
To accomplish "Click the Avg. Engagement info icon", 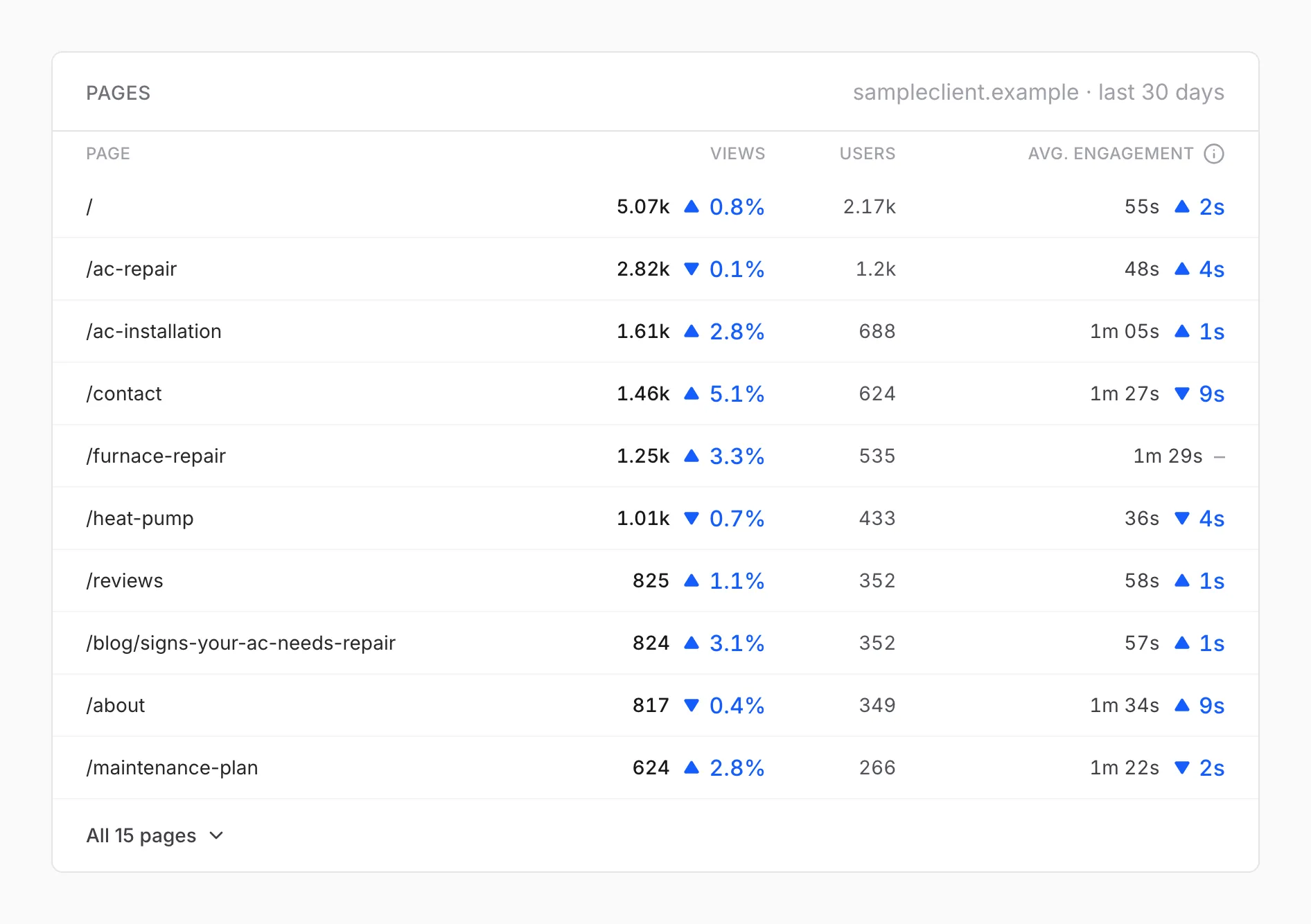I will 1214,154.
